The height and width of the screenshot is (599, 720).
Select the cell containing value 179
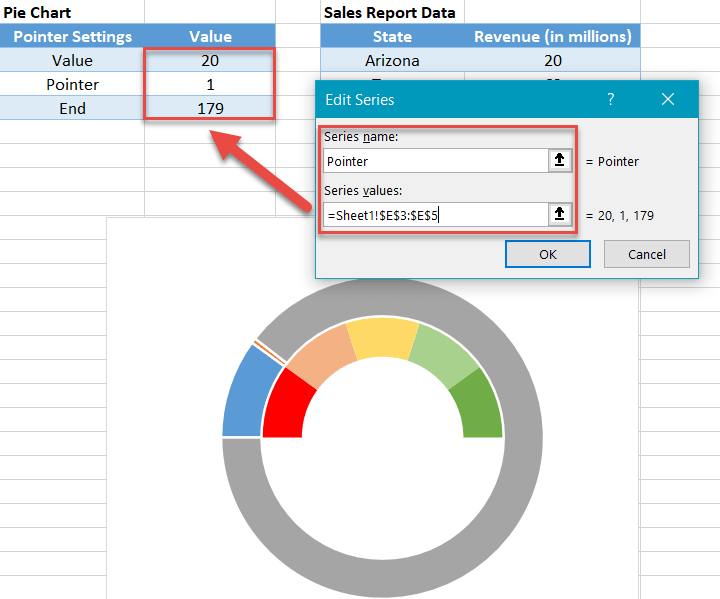coord(210,108)
